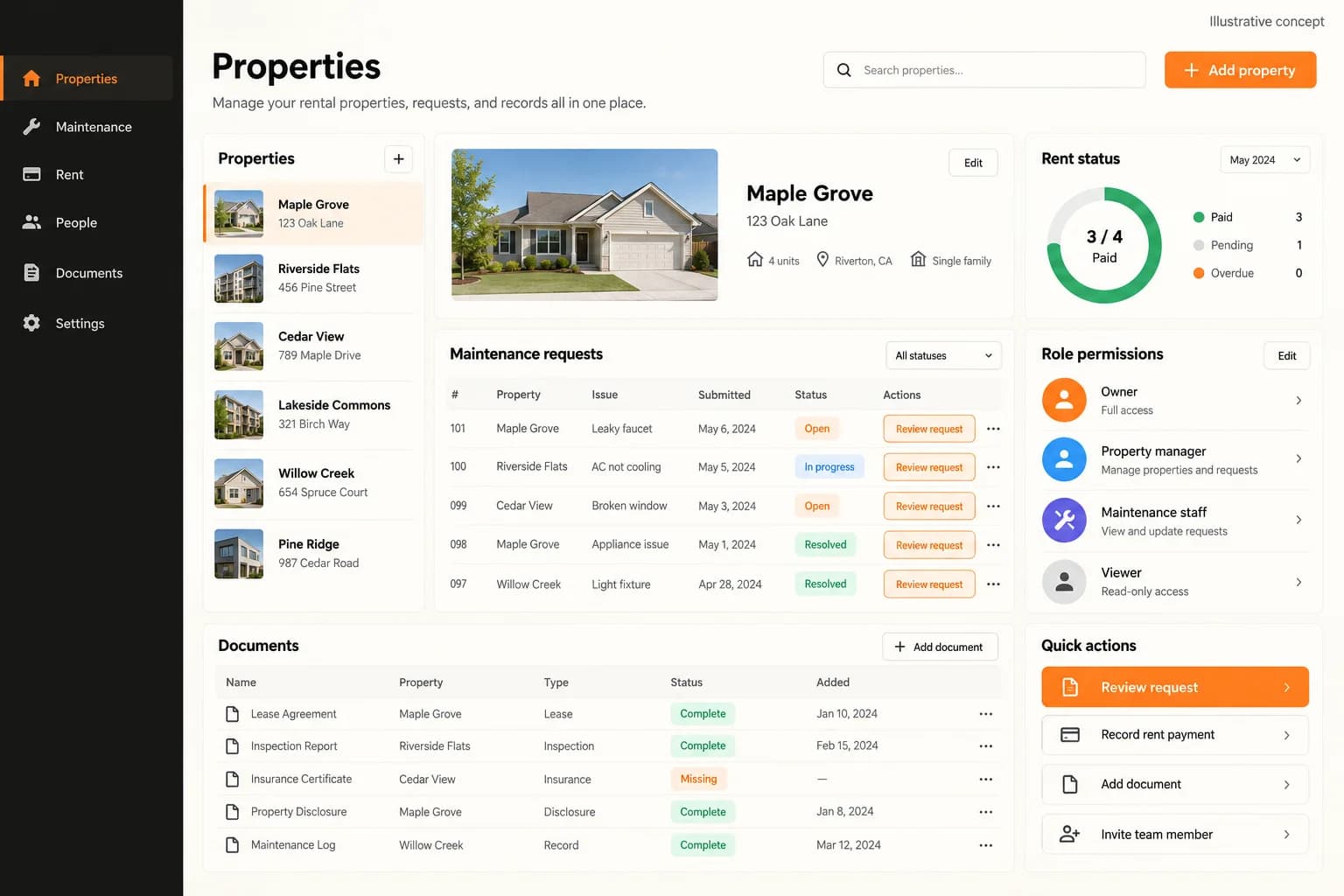
Task: Go to Maintenance in the sidebar
Action: point(87,127)
